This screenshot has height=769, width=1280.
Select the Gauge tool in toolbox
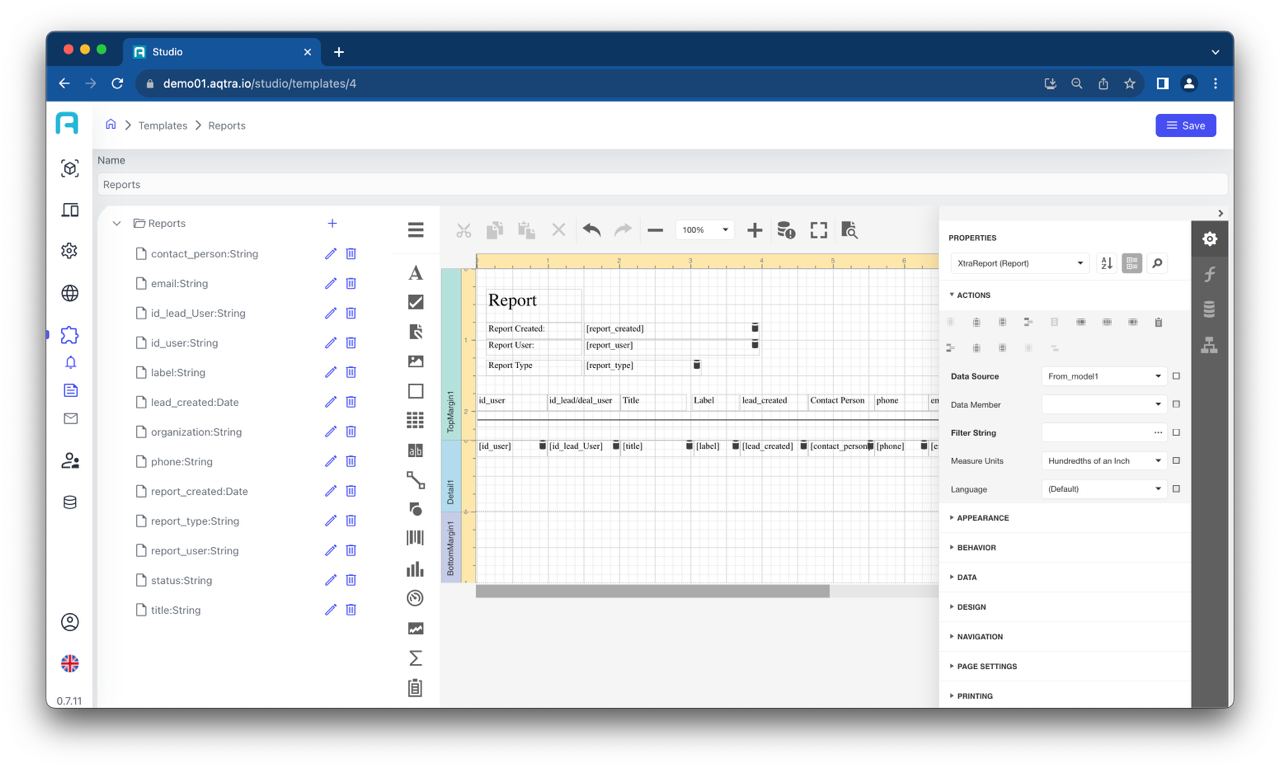click(x=416, y=598)
